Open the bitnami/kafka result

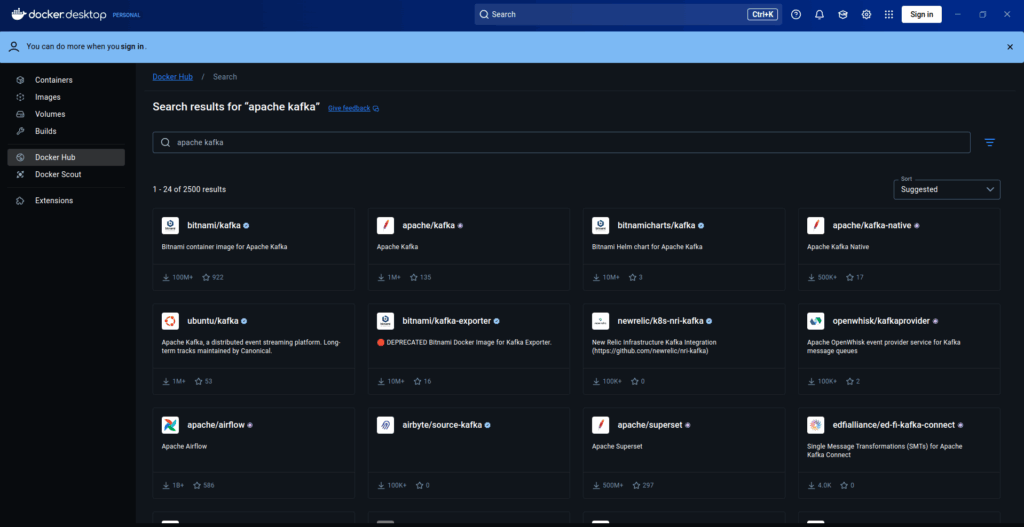(253, 249)
